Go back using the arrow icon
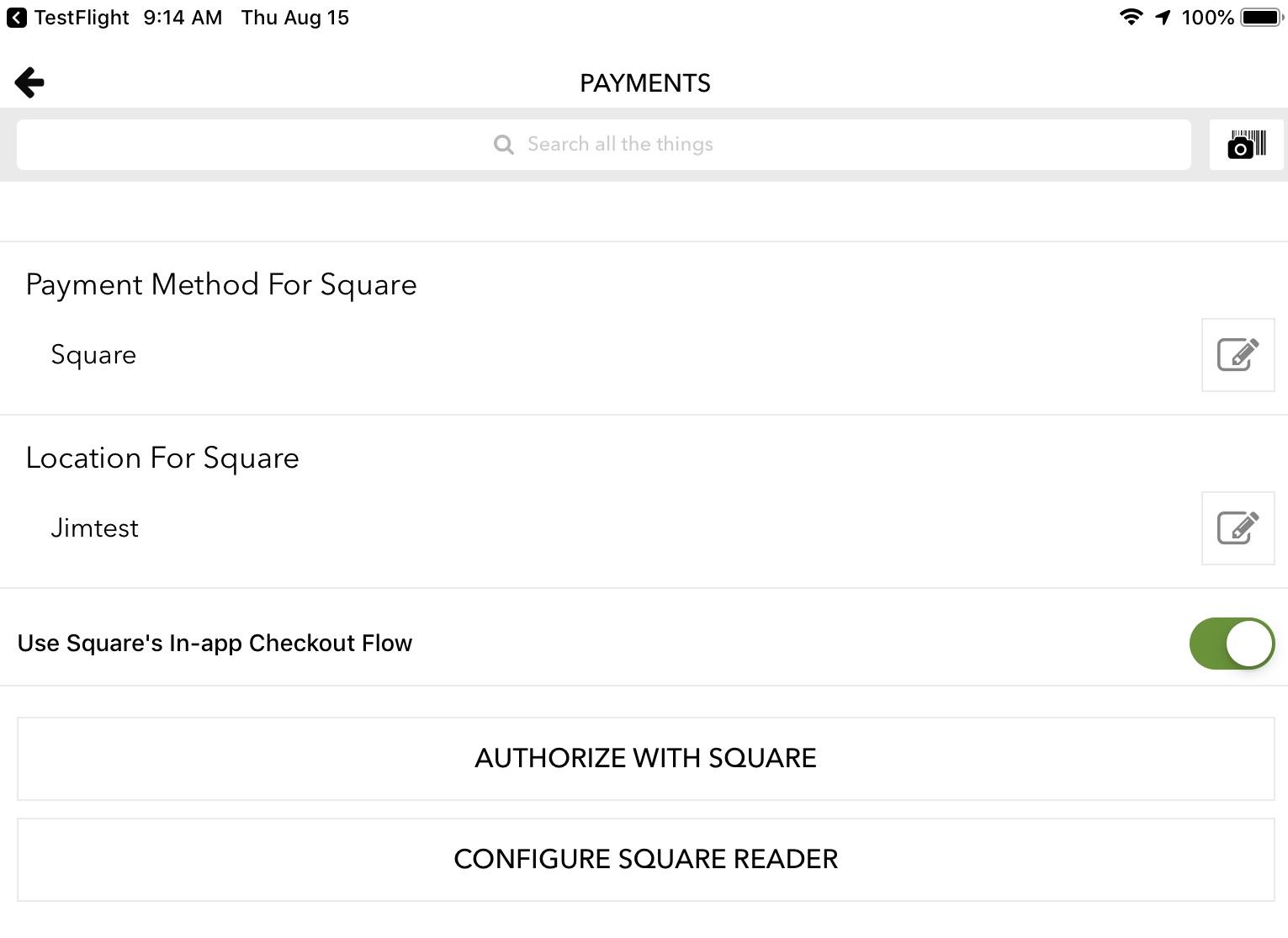1288x938 pixels. click(x=29, y=82)
